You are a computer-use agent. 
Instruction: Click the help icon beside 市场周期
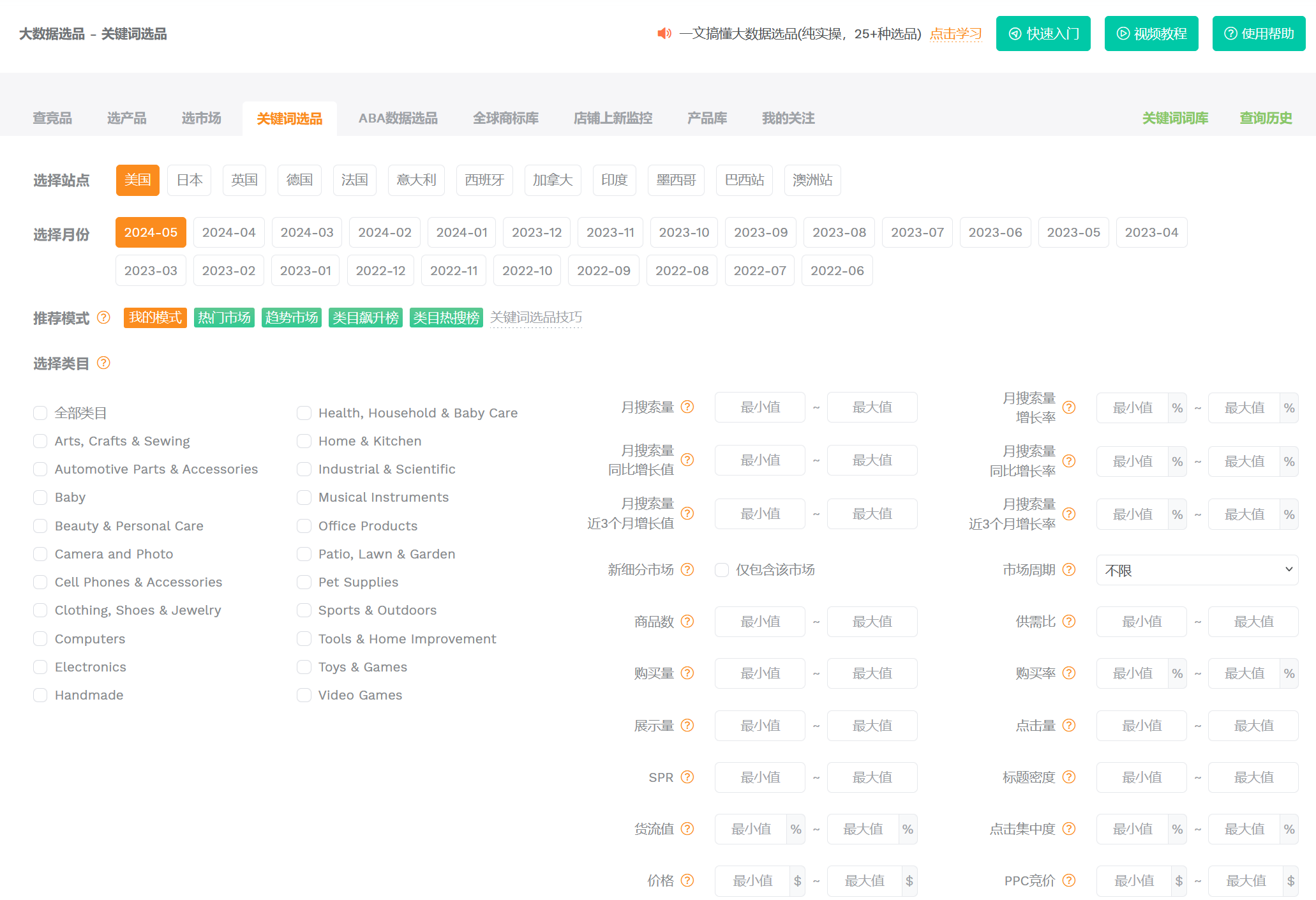pyautogui.click(x=1069, y=569)
